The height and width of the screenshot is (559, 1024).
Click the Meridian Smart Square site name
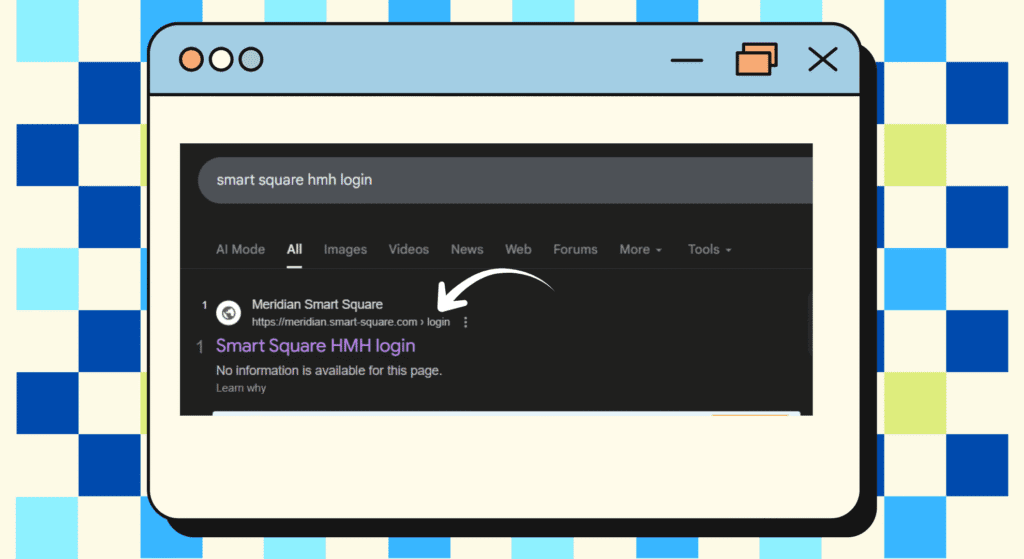tap(317, 304)
